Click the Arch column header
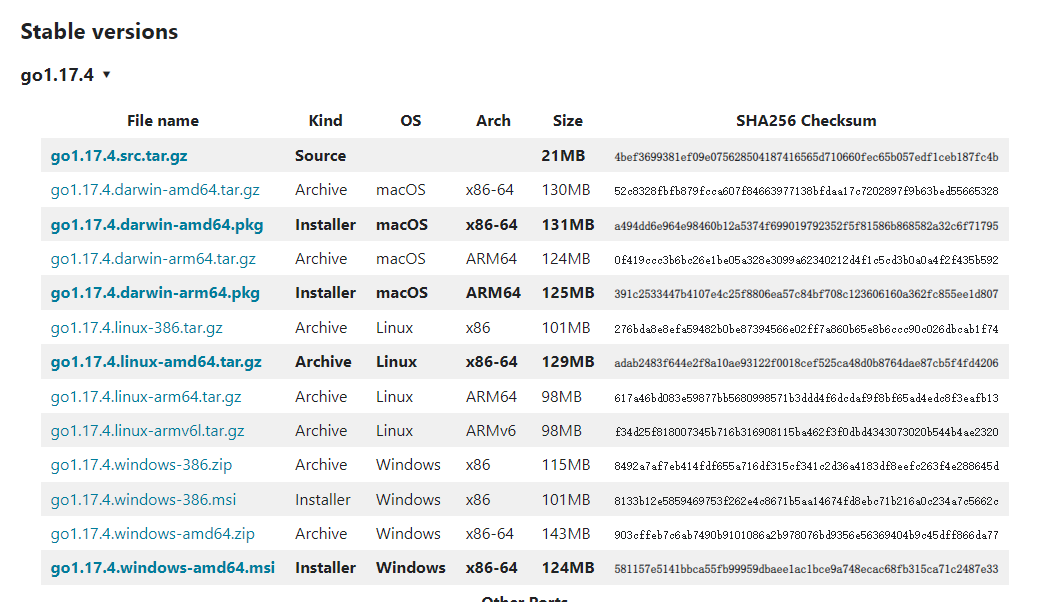Screen dimensions: 1047x602 pos(493,121)
